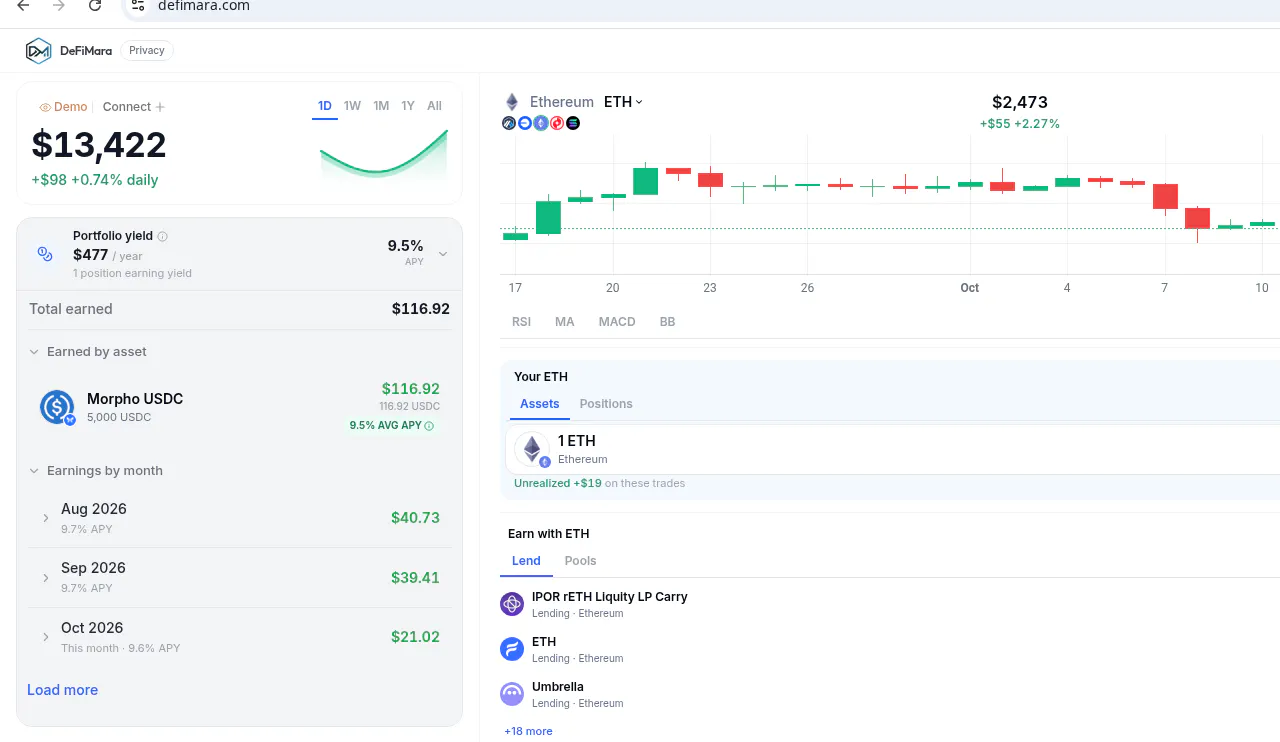Toggle the RSI indicator

[x=521, y=322]
